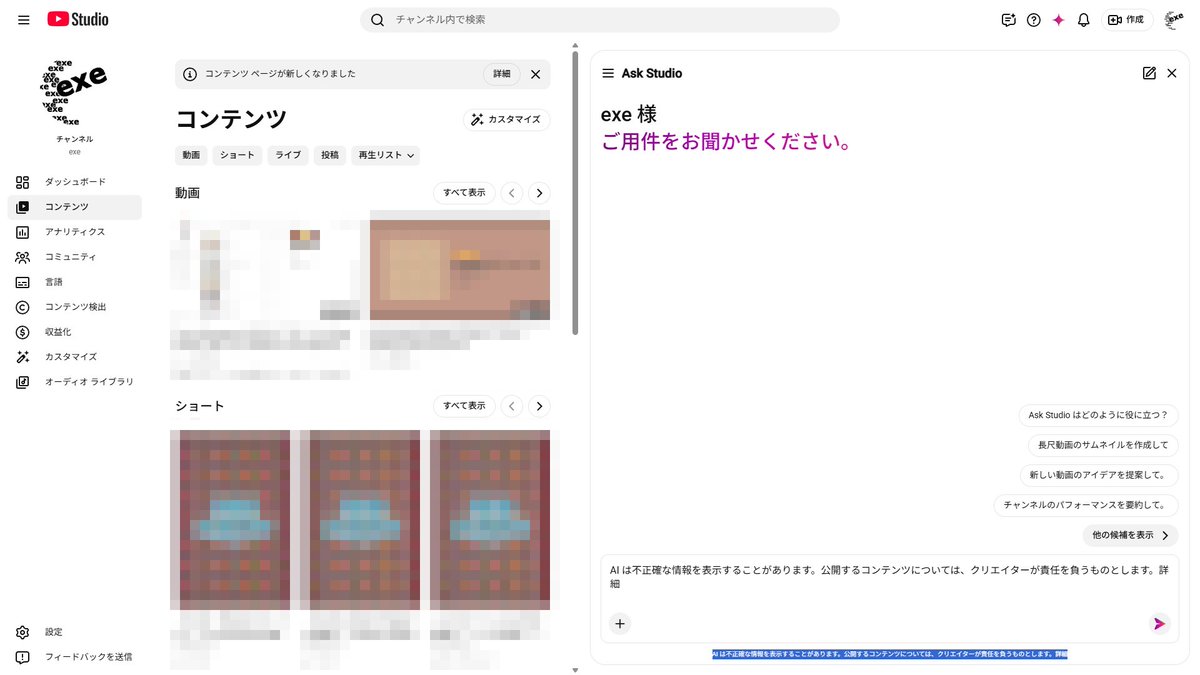Click next arrow in the 動画 section
Viewport: 1200px width, 675px height.
pyautogui.click(x=539, y=192)
